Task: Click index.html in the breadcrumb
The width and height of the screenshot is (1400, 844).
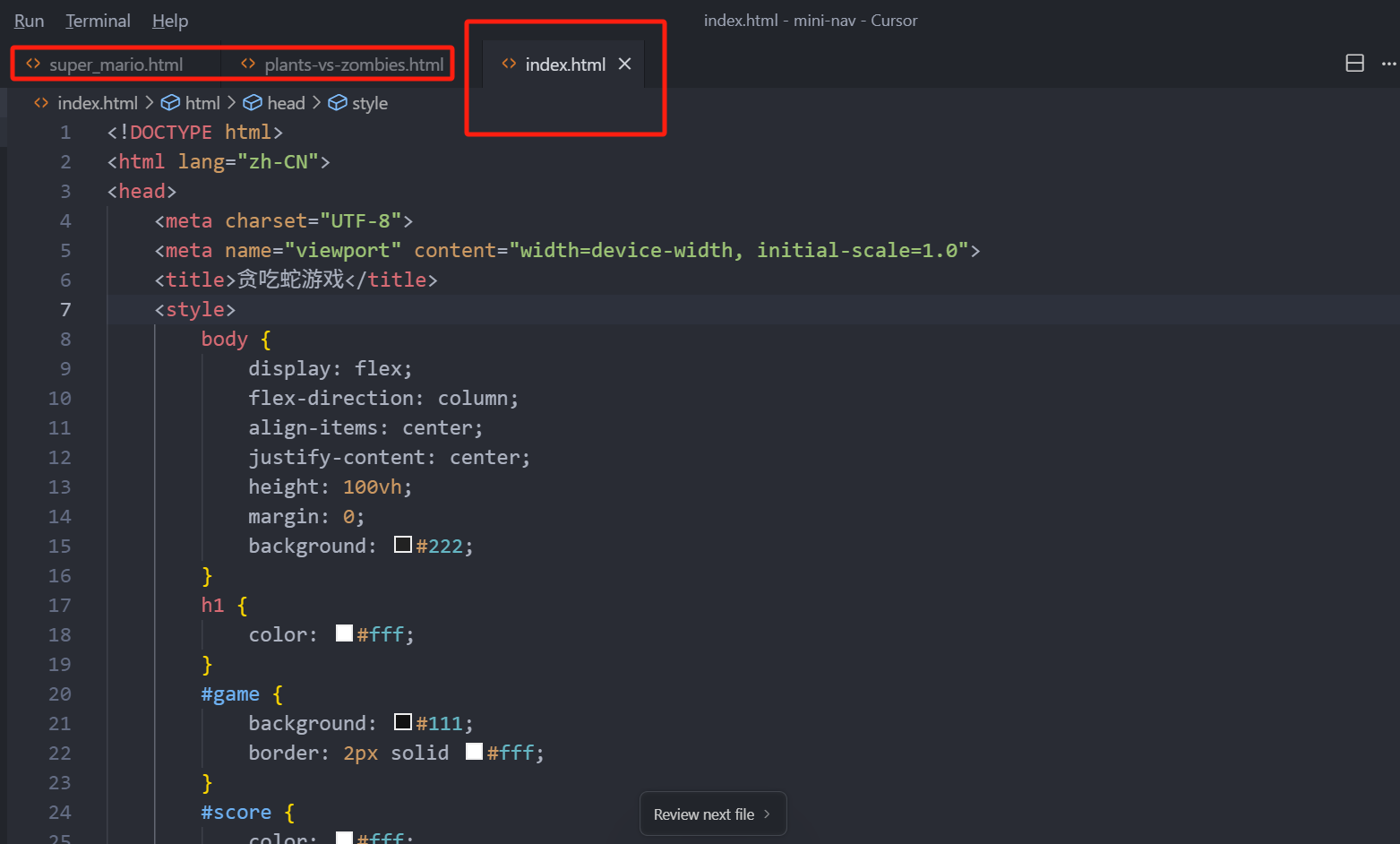Action: 98,103
